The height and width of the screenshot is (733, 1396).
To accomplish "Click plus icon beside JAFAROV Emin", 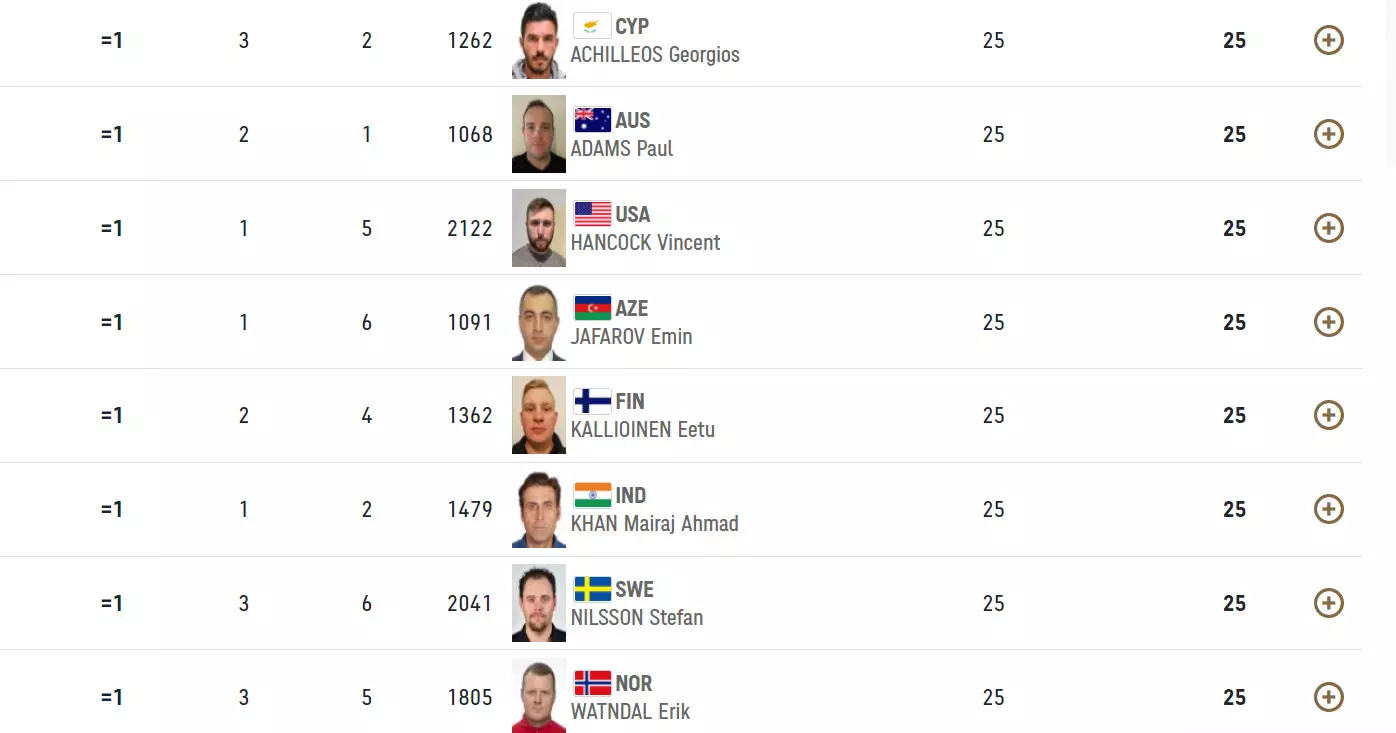I will coord(1328,322).
